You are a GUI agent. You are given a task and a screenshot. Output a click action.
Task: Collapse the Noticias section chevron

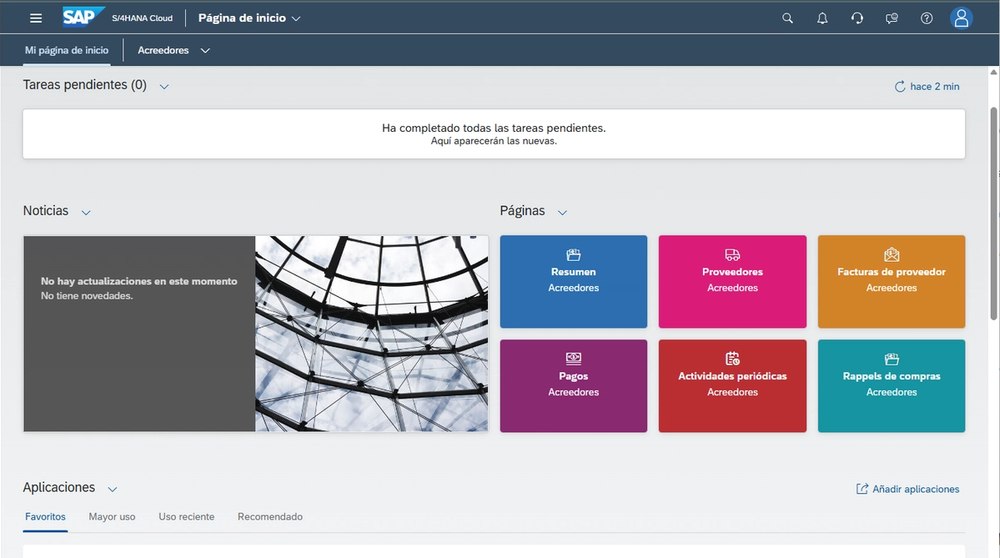pos(86,212)
